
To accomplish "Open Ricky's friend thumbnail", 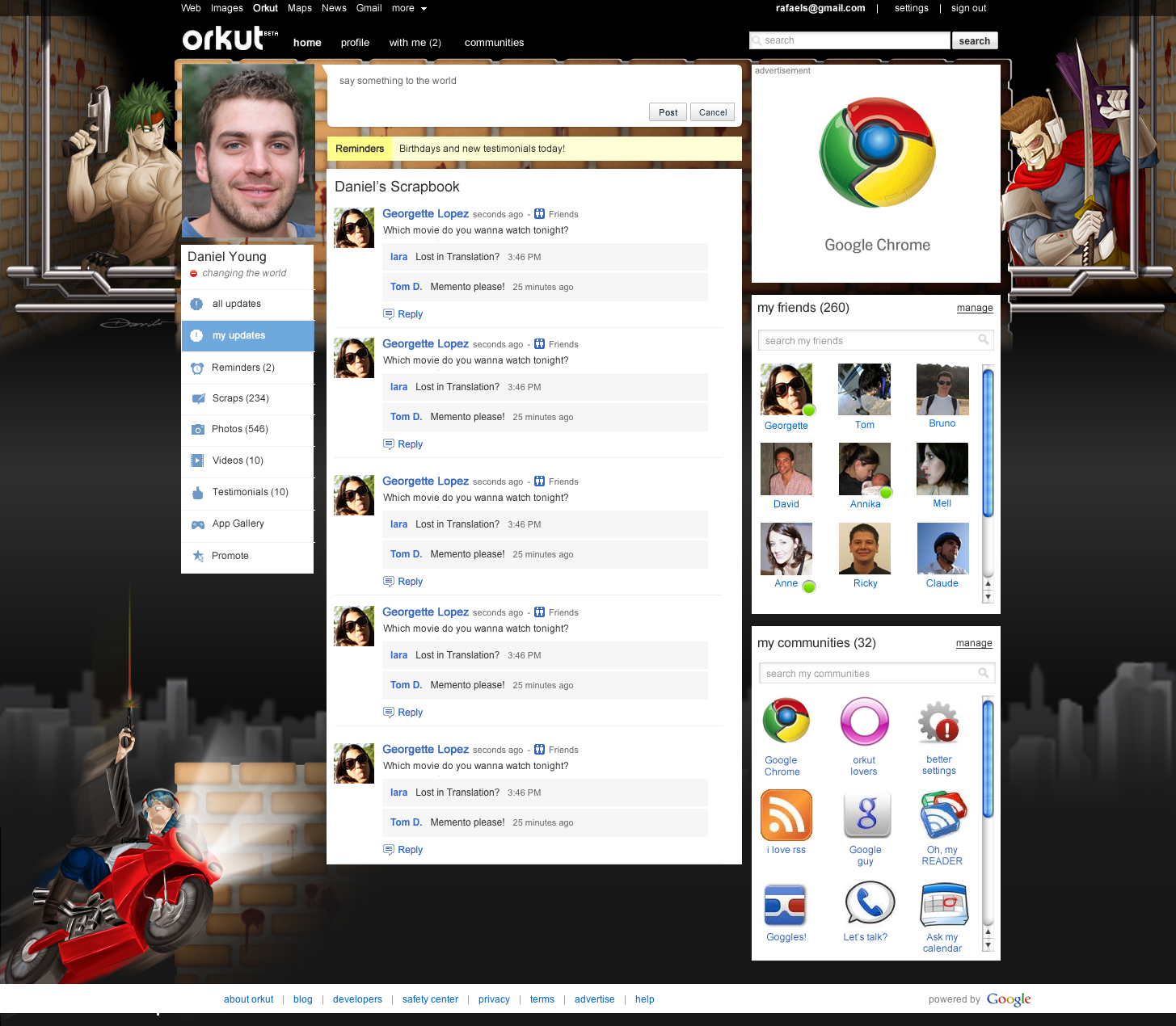I will 865,549.
